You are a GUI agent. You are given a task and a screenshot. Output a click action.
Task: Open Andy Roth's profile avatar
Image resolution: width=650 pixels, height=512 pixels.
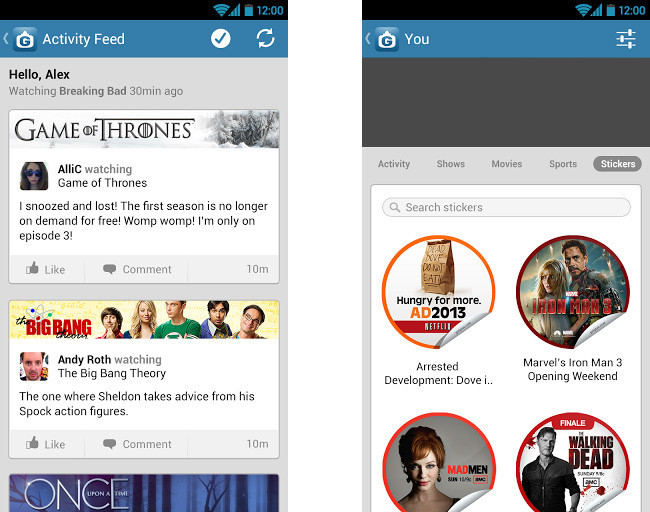click(x=34, y=366)
